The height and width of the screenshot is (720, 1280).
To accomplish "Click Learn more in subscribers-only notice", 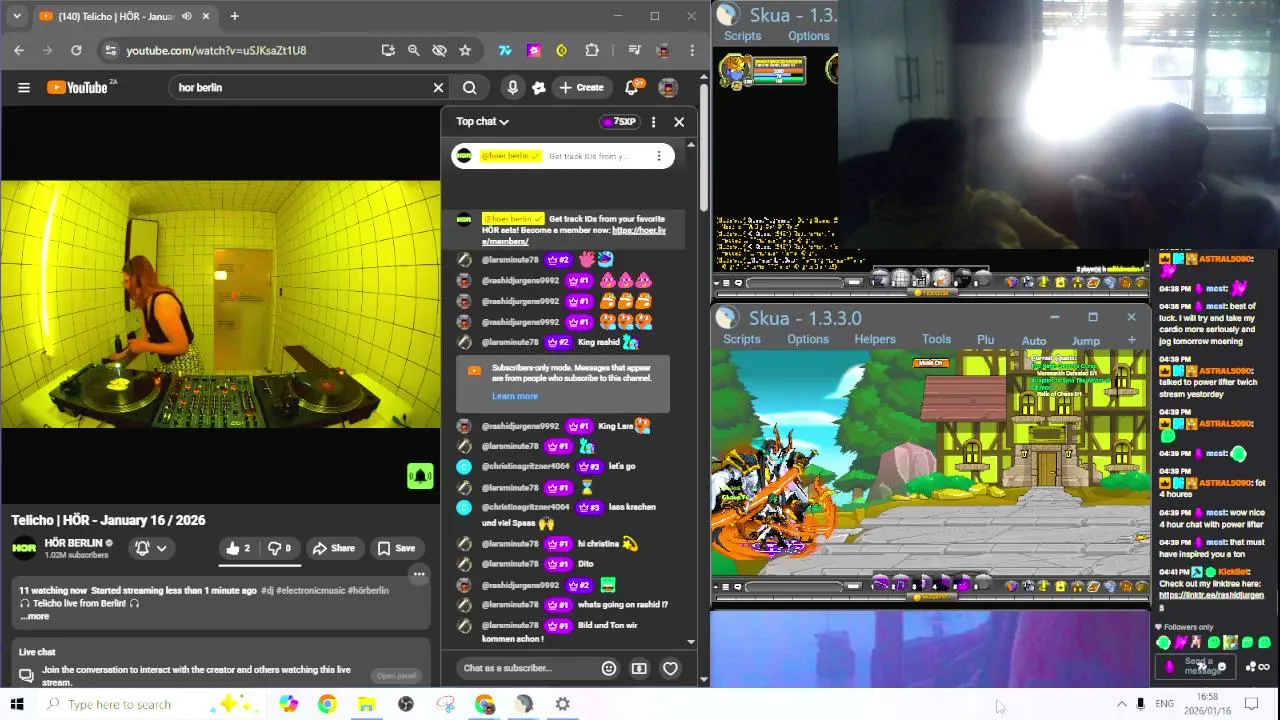I will click(514, 396).
